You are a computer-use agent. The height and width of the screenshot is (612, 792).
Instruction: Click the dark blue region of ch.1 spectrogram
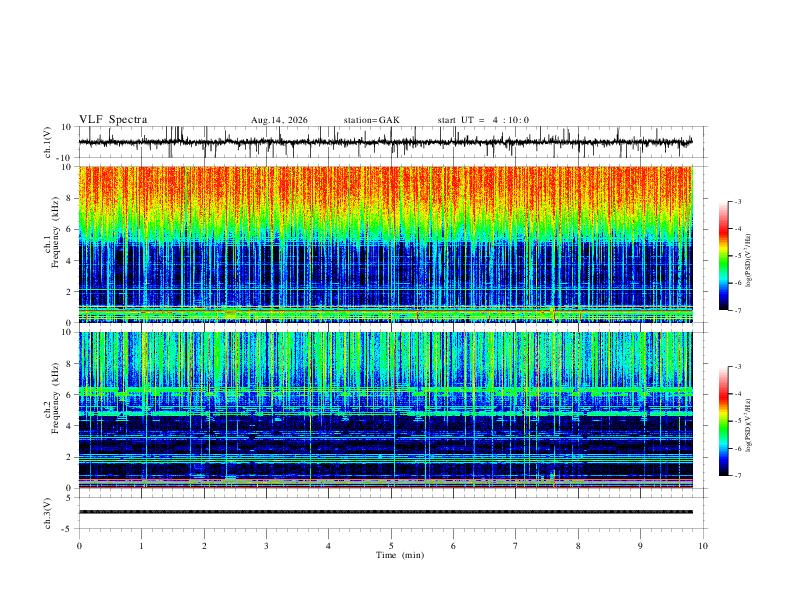pos(385,268)
